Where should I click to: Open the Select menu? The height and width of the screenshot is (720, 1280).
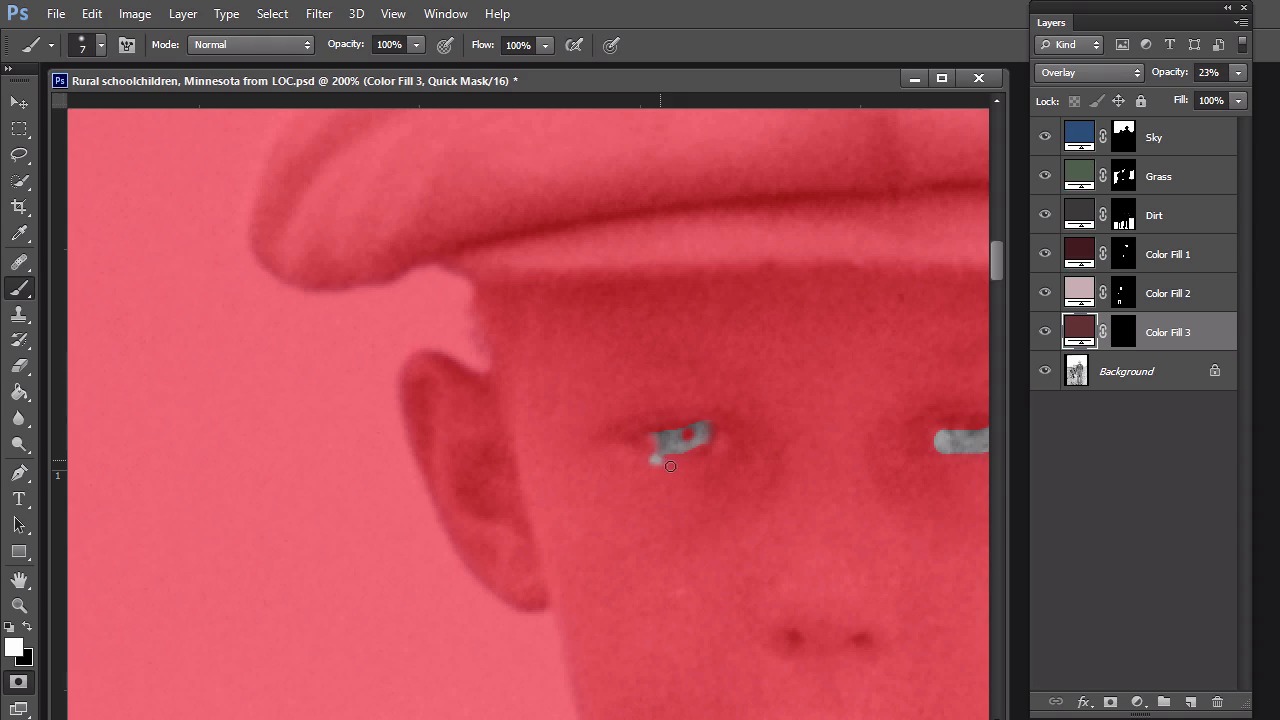pyautogui.click(x=272, y=14)
